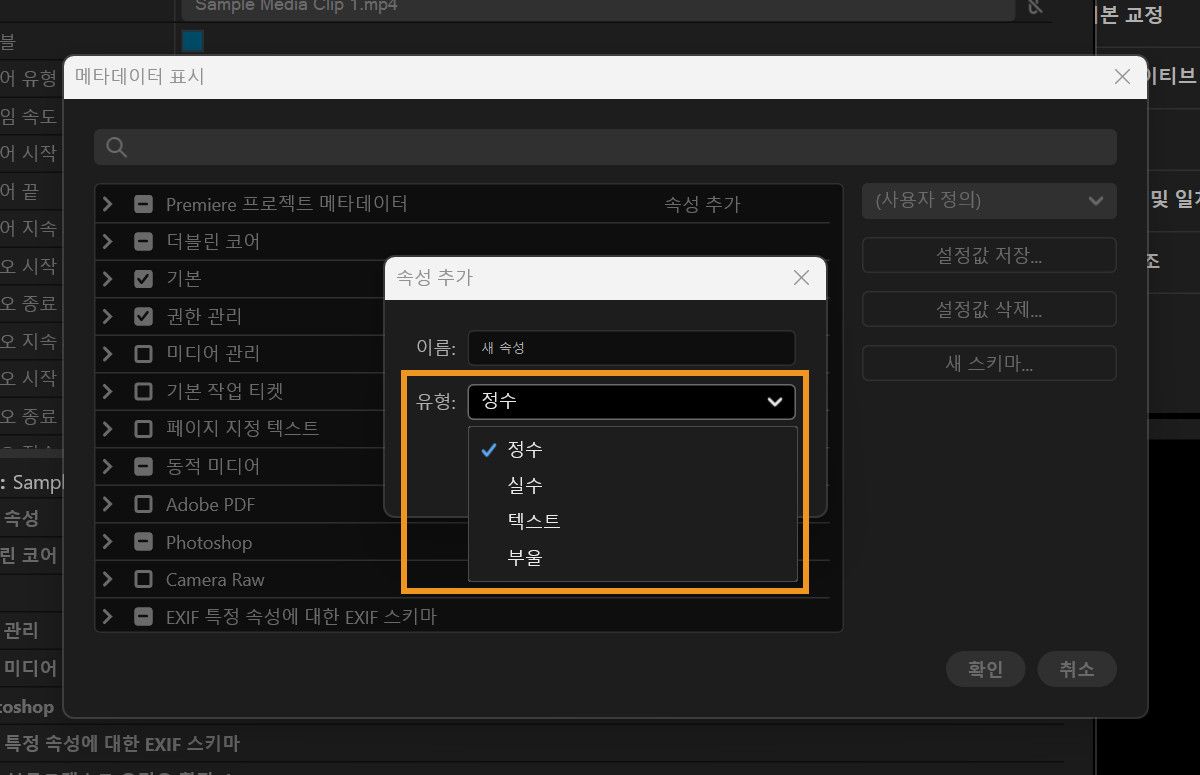Expand the 더블린 코어 row
Image resolution: width=1200 pixels, height=775 pixels.
click(108, 241)
